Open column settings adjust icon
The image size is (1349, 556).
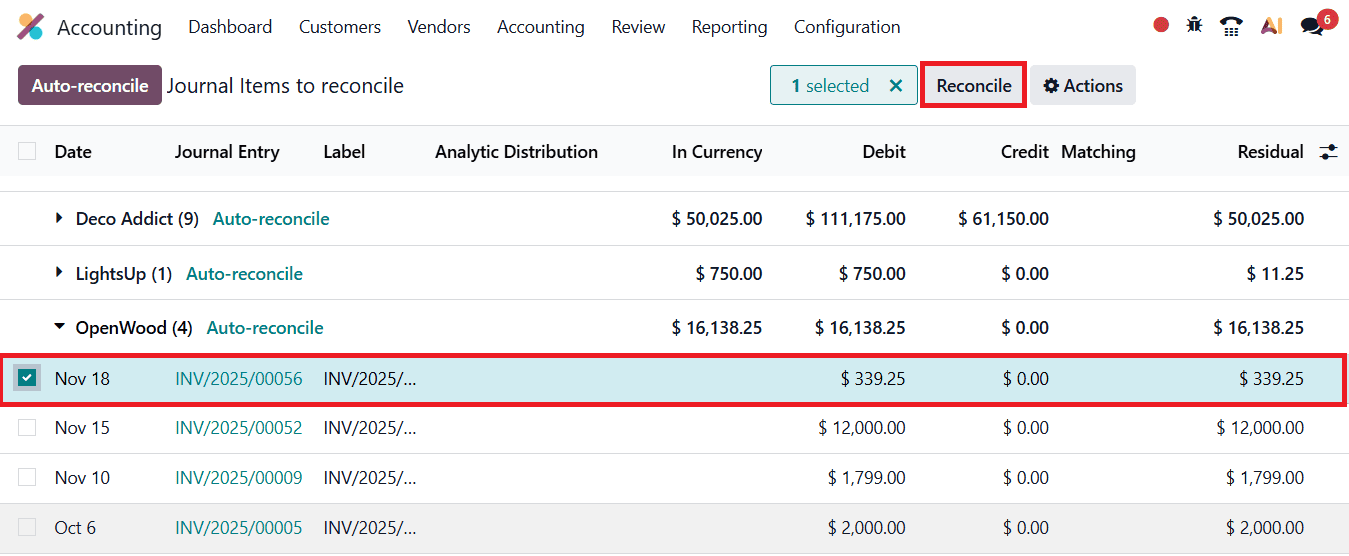[x=1328, y=152]
